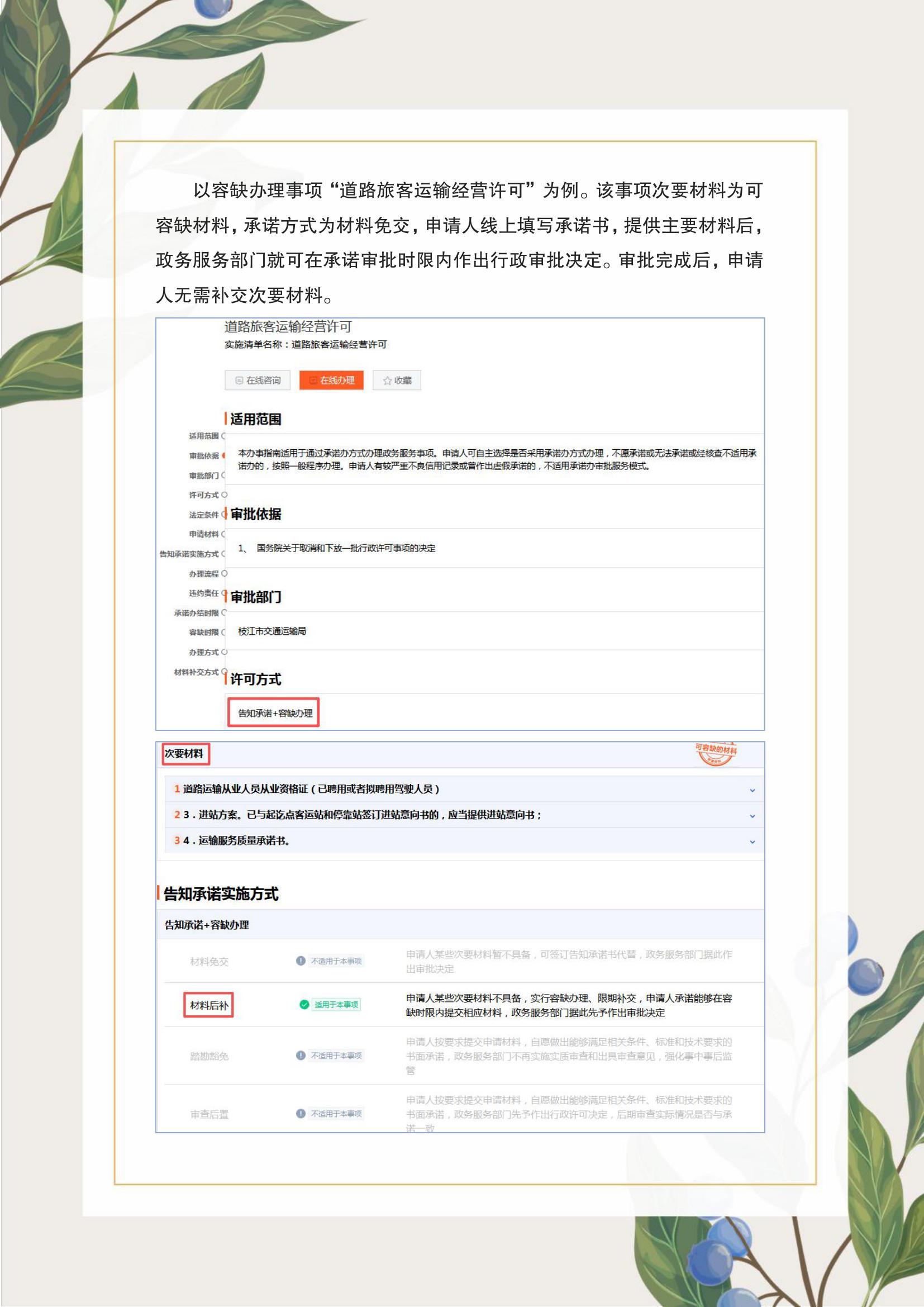Go to 材料补交方式 in side navigation

click(196, 672)
